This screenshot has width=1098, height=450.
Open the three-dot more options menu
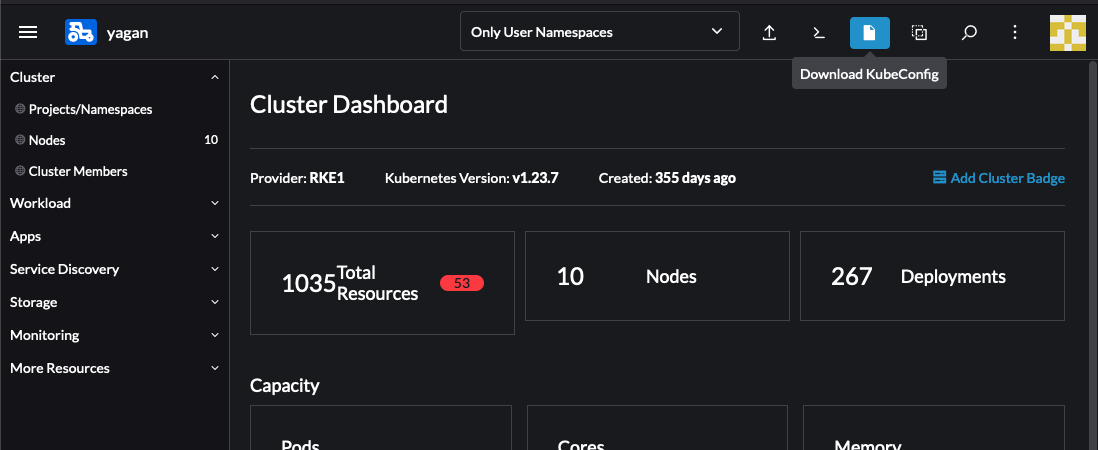[1015, 32]
